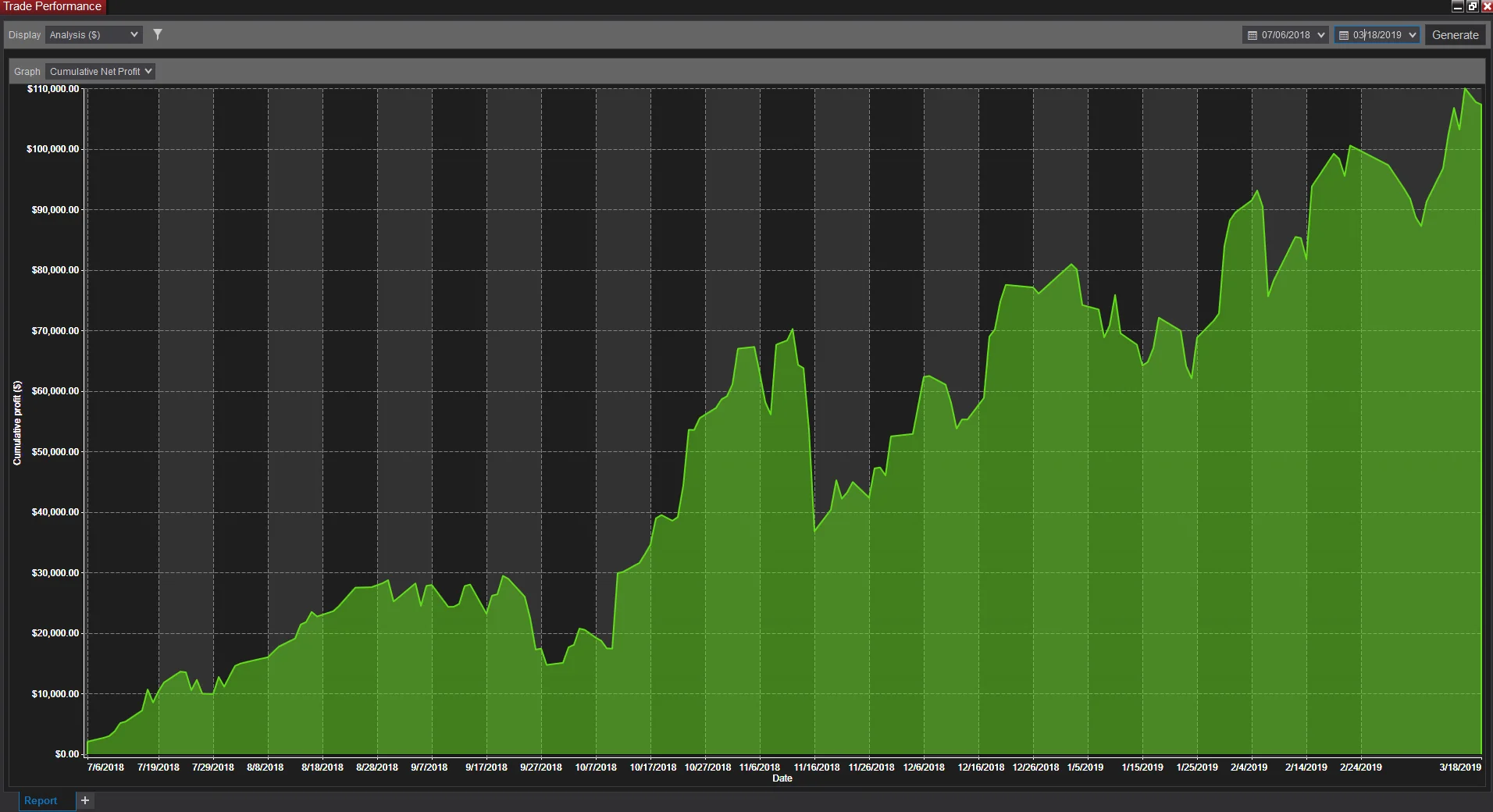Click the 10/27/2018 date label
The width and height of the screenshot is (1493, 812).
pyautogui.click(x=708, y=767)
